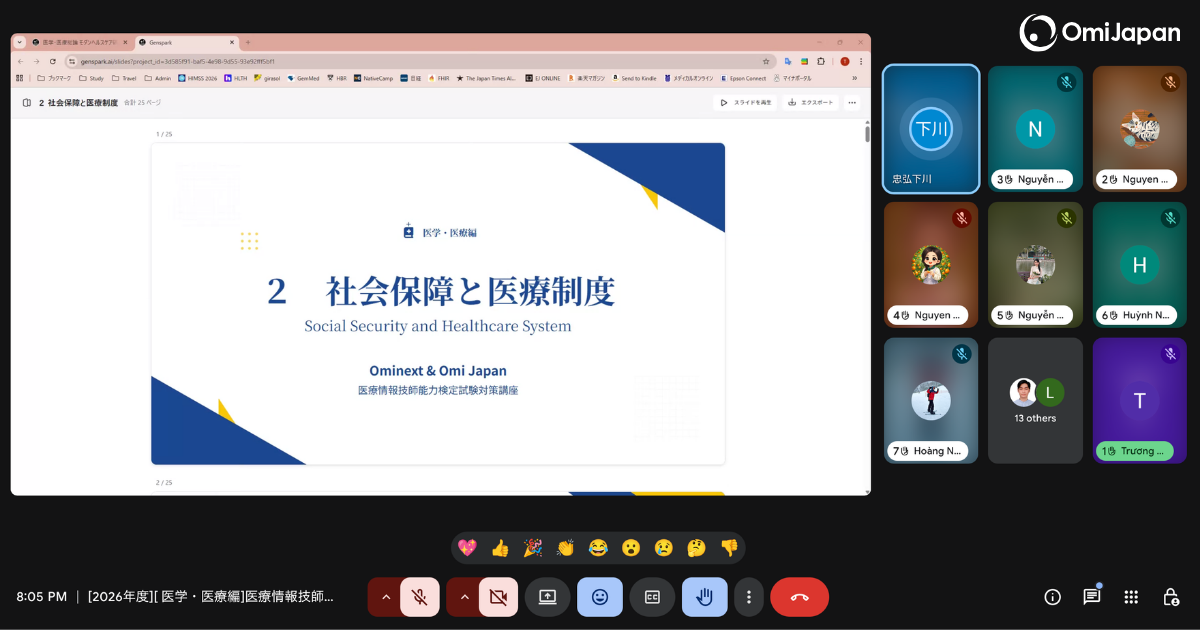The image size is (1200, 630).
Task: Open the bookmarks overflow chevron in Chrome
Action: tap(854, 78)
